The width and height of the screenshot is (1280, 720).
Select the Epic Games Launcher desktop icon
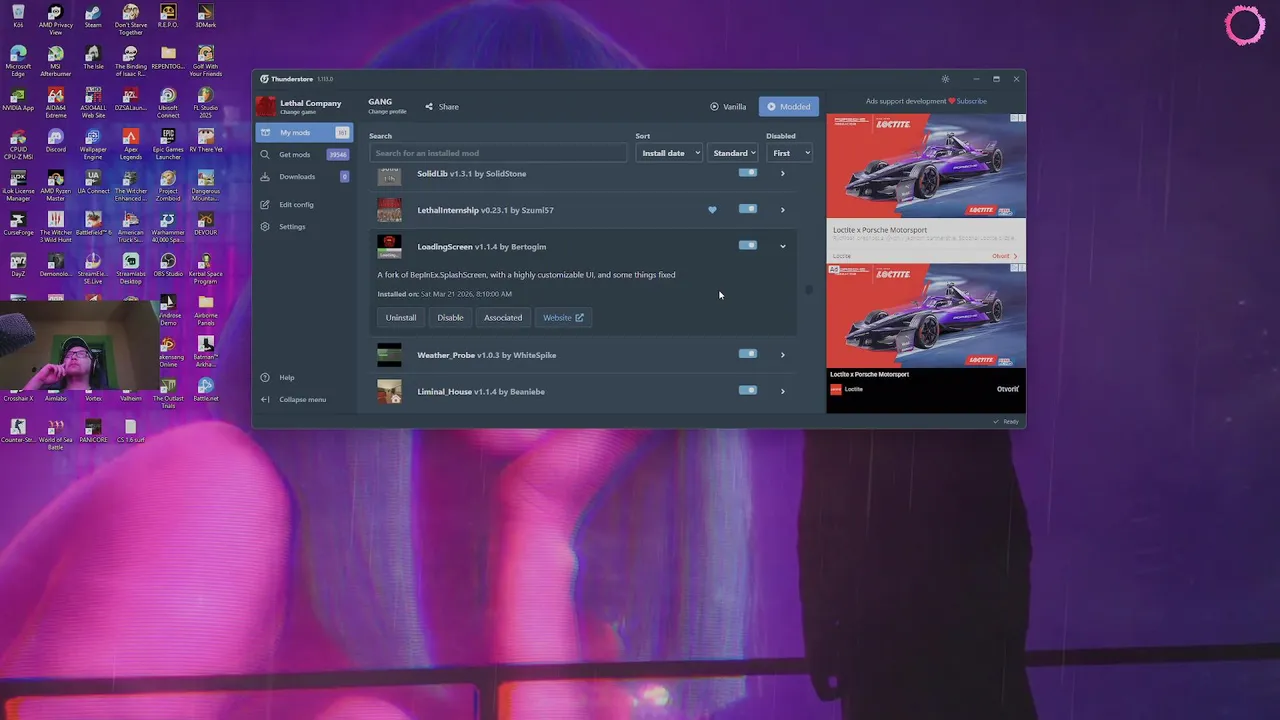tap(168, 144)
